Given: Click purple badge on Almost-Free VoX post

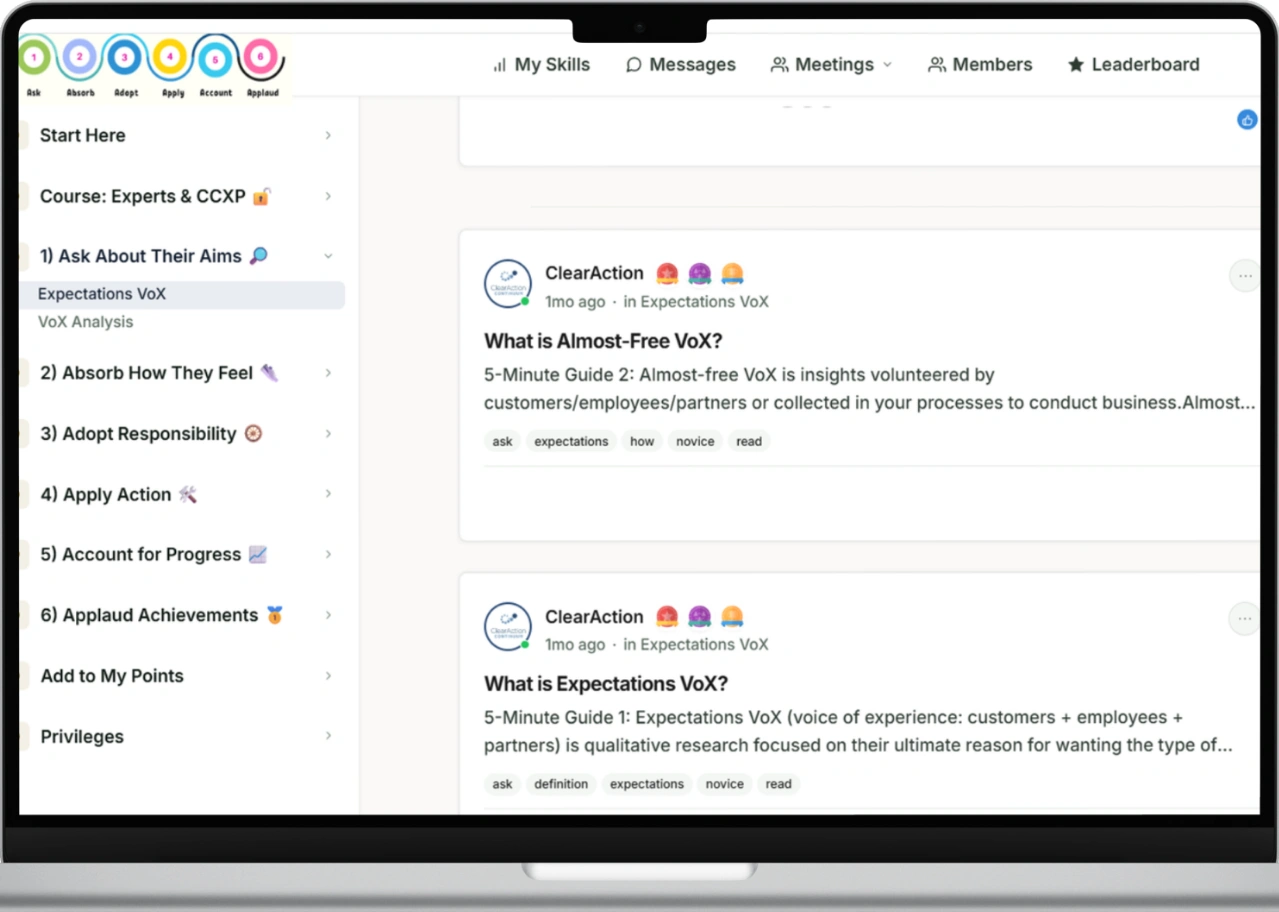Looking at the screenshot, I should tap(700, 274).
